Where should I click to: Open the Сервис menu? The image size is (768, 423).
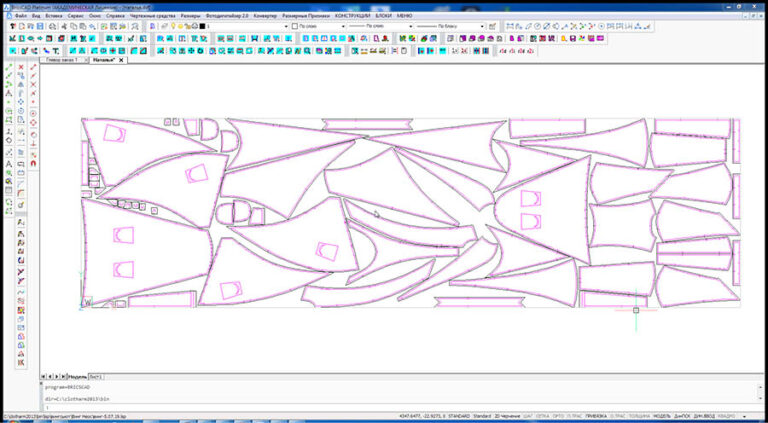pos(76,16)
